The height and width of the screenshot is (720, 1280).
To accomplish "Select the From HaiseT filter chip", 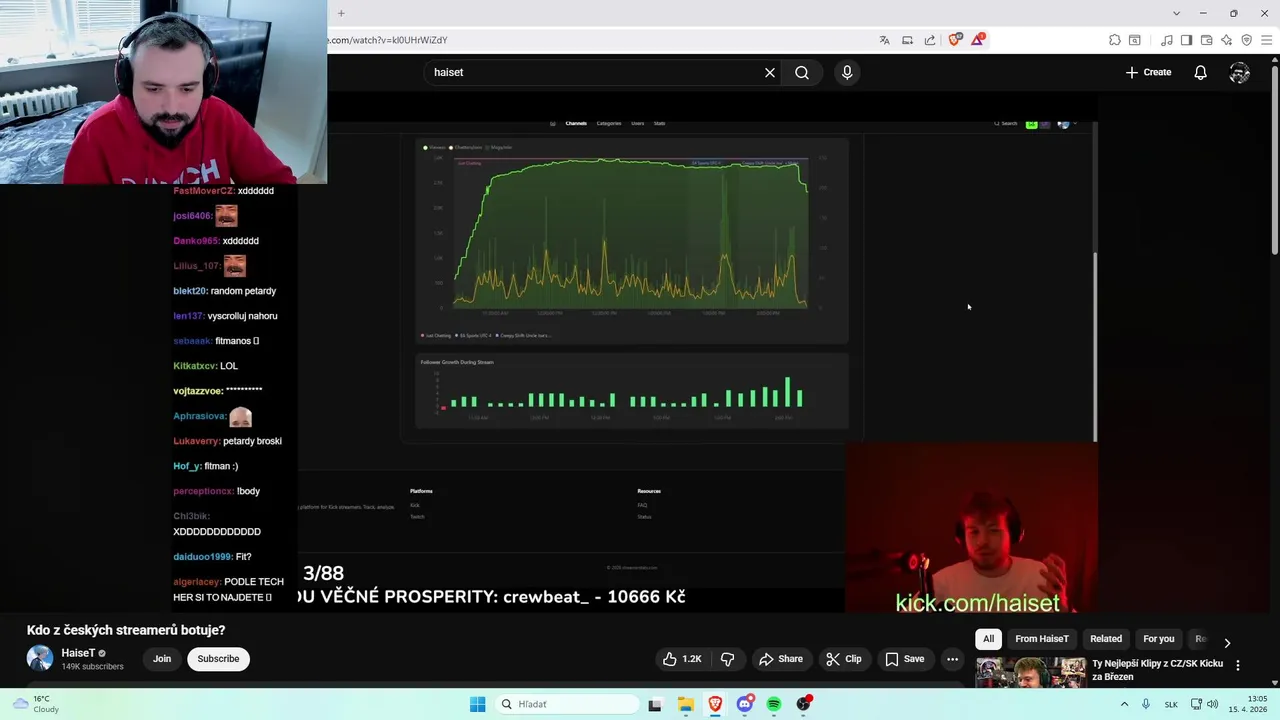I will (1041, 639).
